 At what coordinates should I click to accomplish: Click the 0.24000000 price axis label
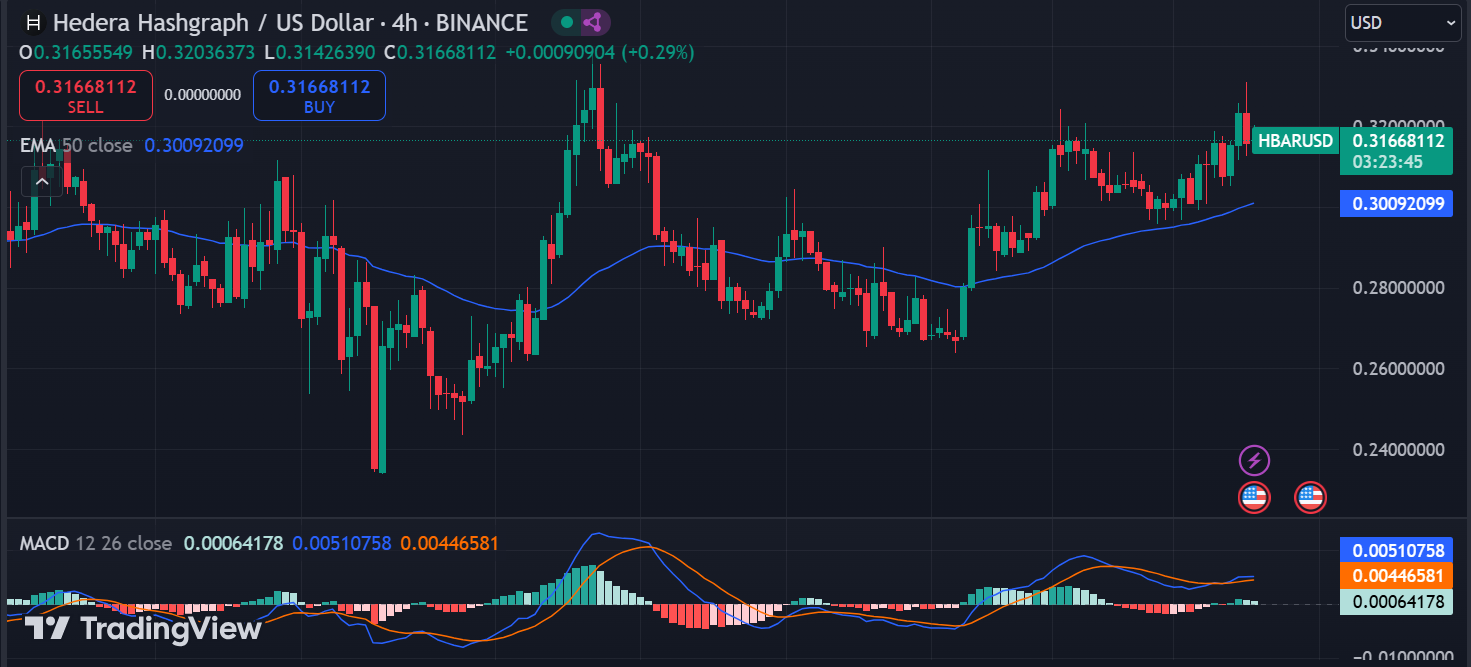[x=1398, y=450]
